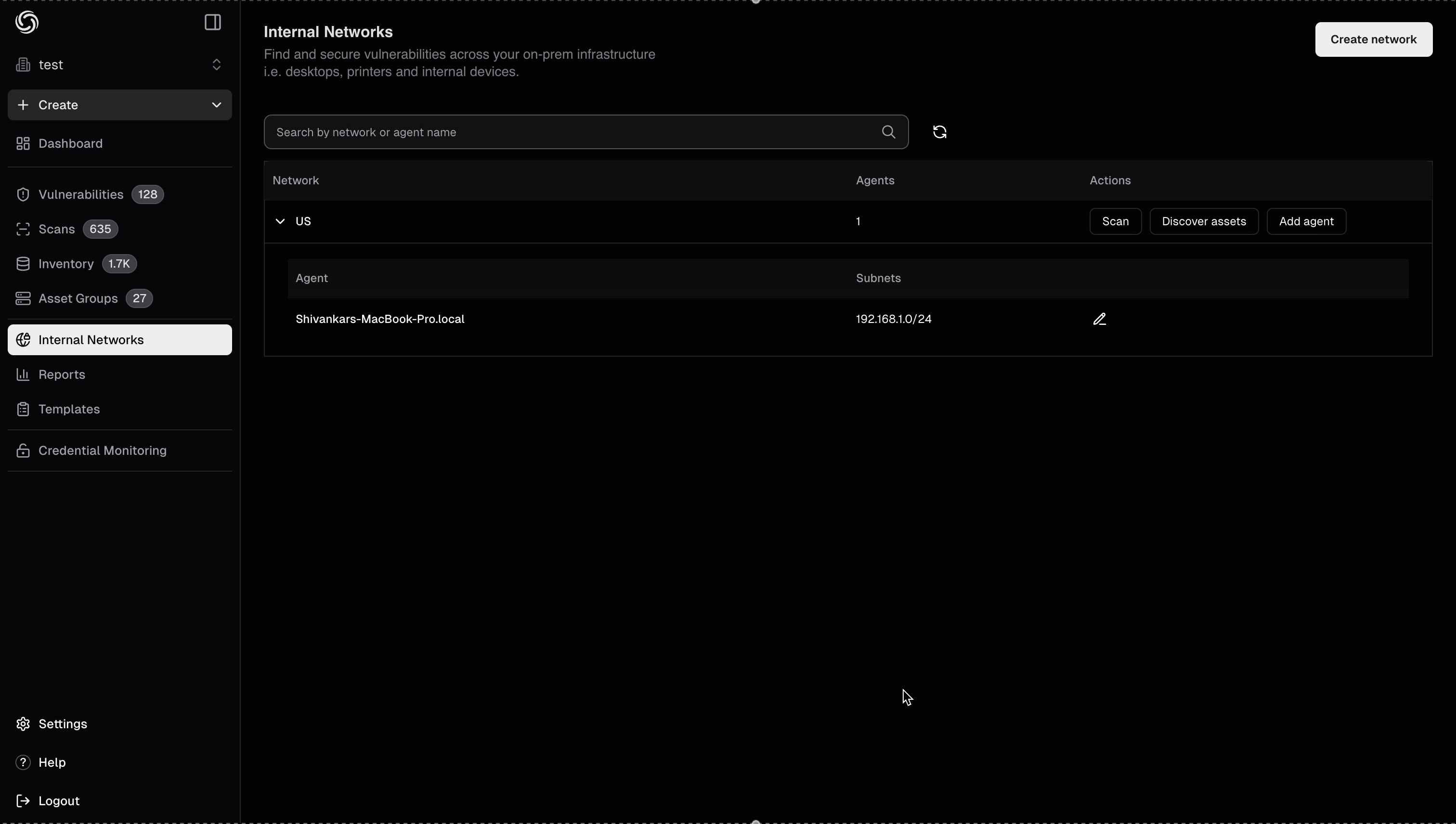Image resolution: width=1456 pixels, height=824 pixels.
Task: Click the search networks input field
Action: tap(566, 132)
